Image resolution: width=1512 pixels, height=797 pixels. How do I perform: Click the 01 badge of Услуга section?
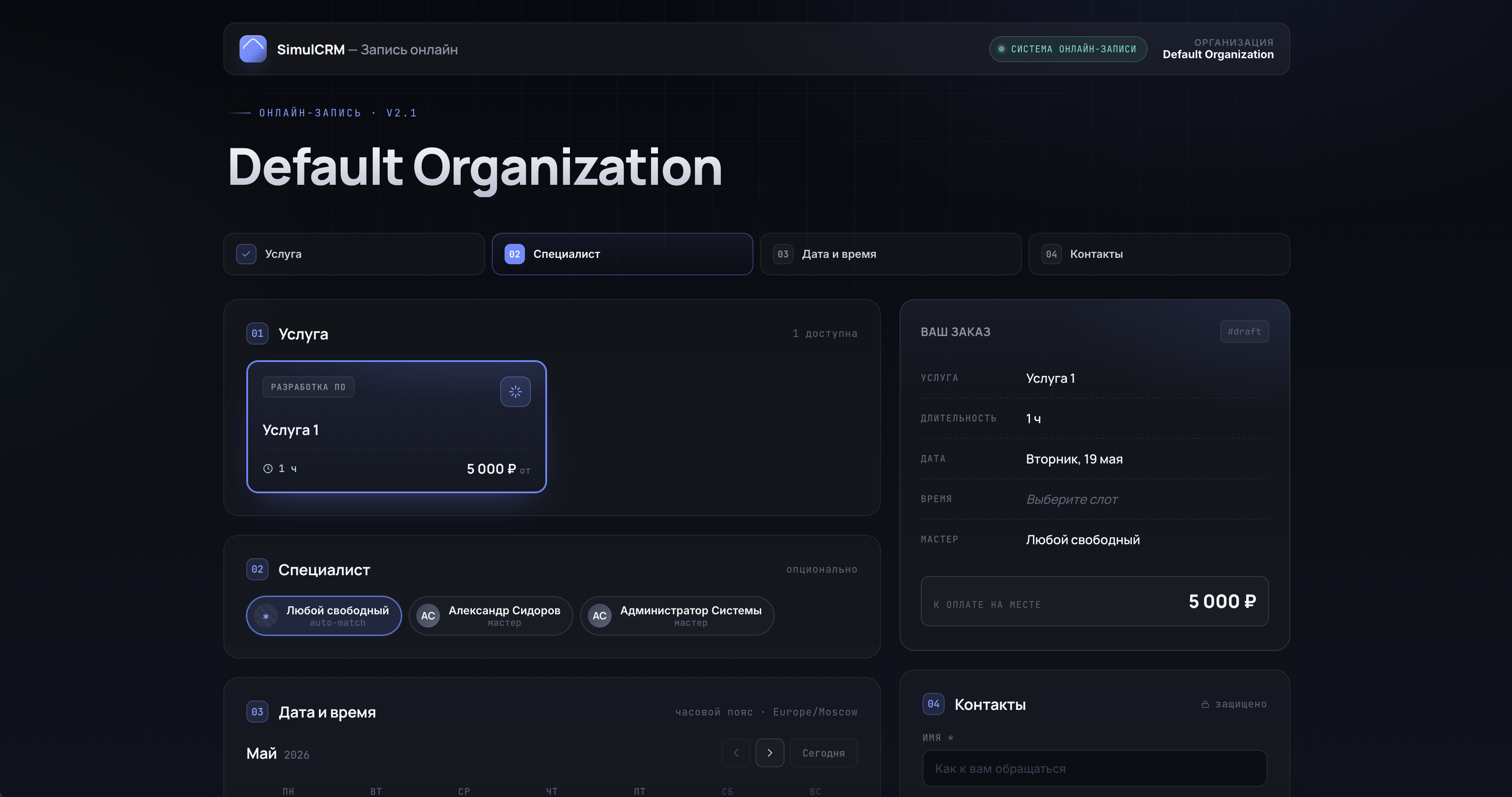(x=257, y=333)
